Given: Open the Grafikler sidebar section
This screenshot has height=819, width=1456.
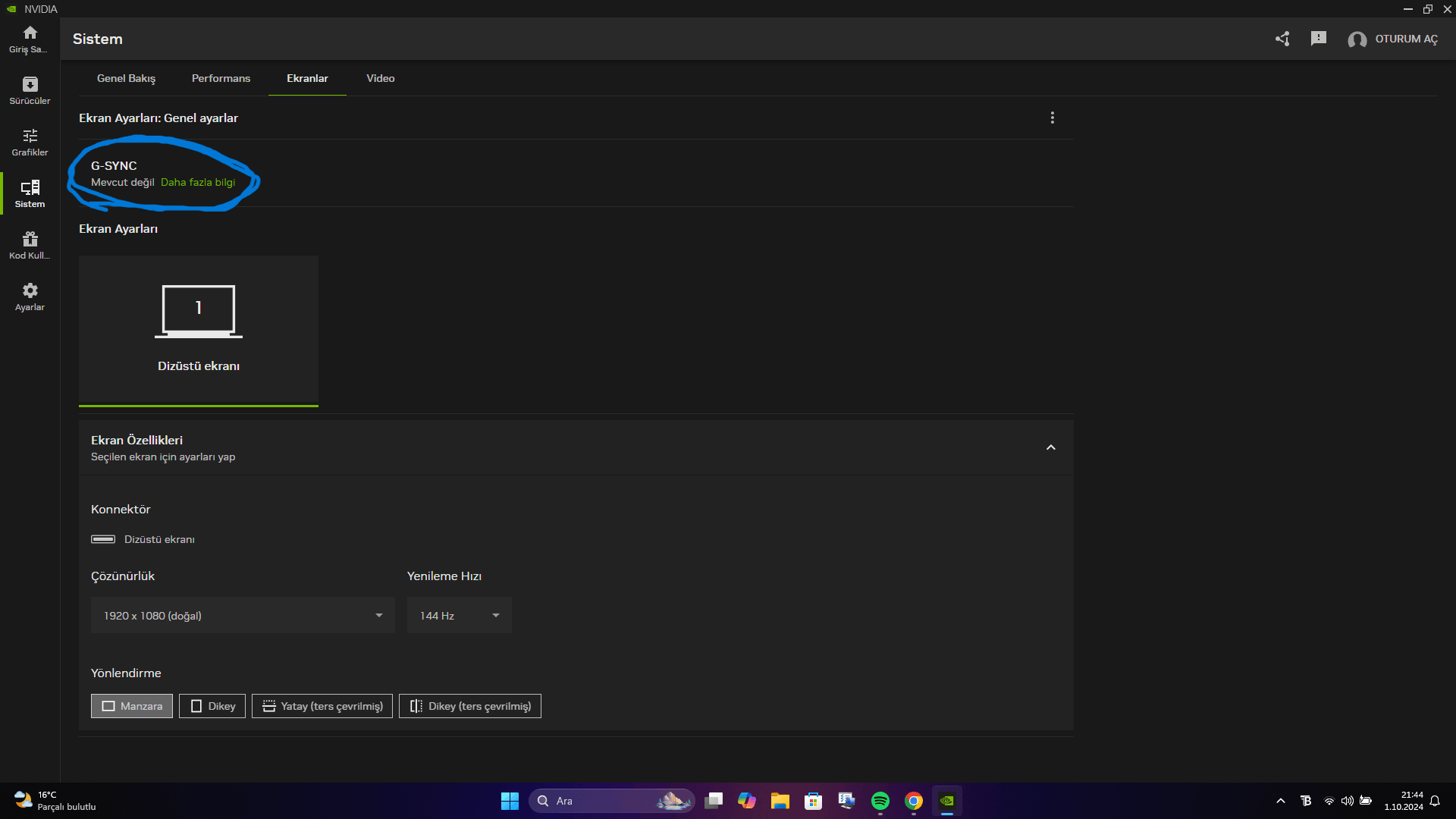Looking at the screenshot, I should [30, 142].
